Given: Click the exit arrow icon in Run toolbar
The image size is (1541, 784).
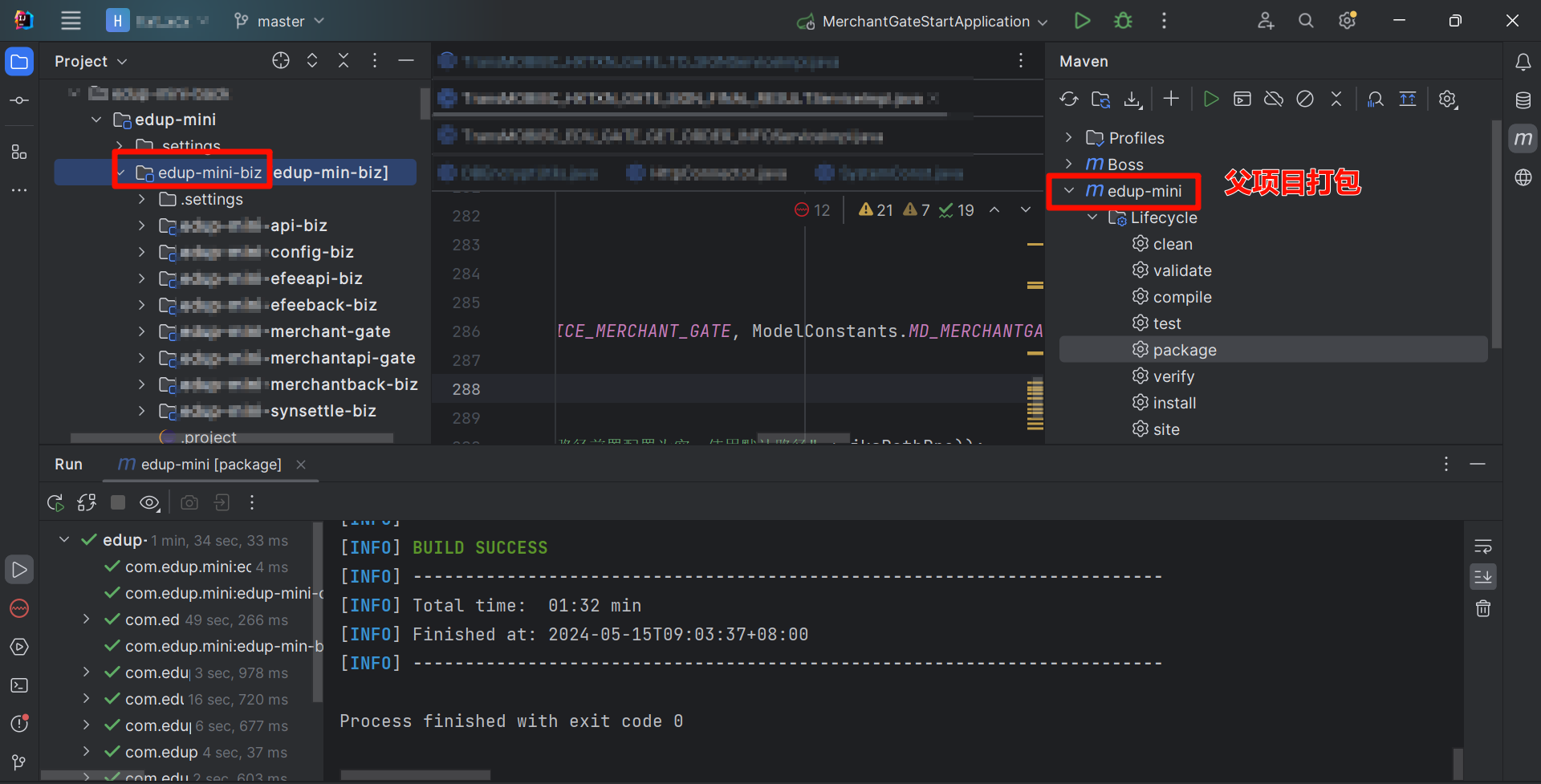Looking at the screenshot, I should [222, 502].
